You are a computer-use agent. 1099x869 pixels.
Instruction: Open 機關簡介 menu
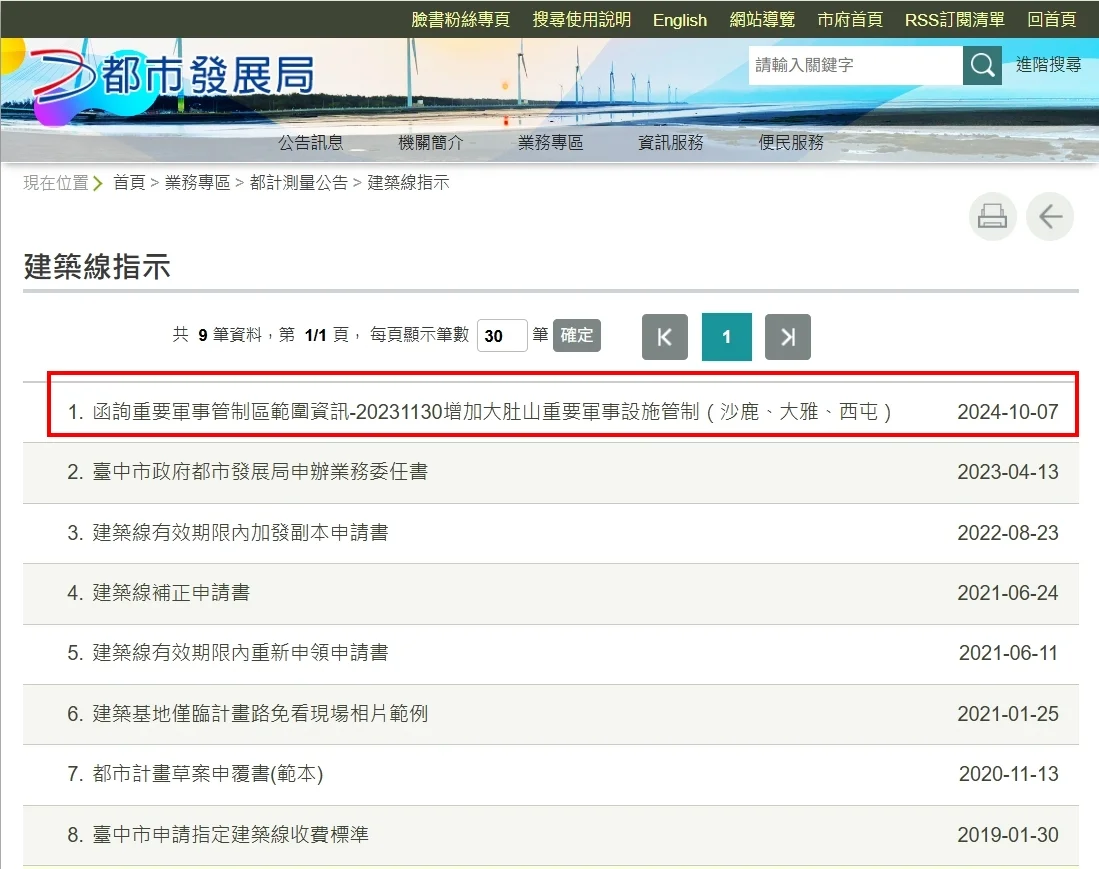pyautogui.click(x=431, y=142)
